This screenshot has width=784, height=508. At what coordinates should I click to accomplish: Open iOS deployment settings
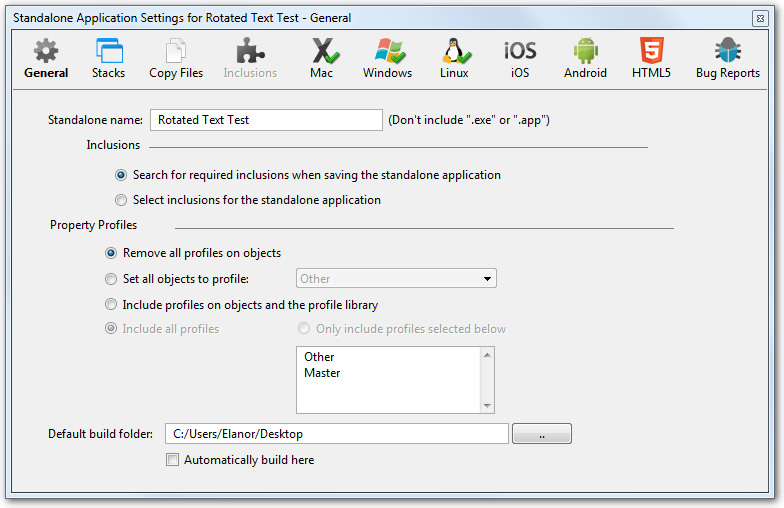pyautogui.click(x=520, y=58)
